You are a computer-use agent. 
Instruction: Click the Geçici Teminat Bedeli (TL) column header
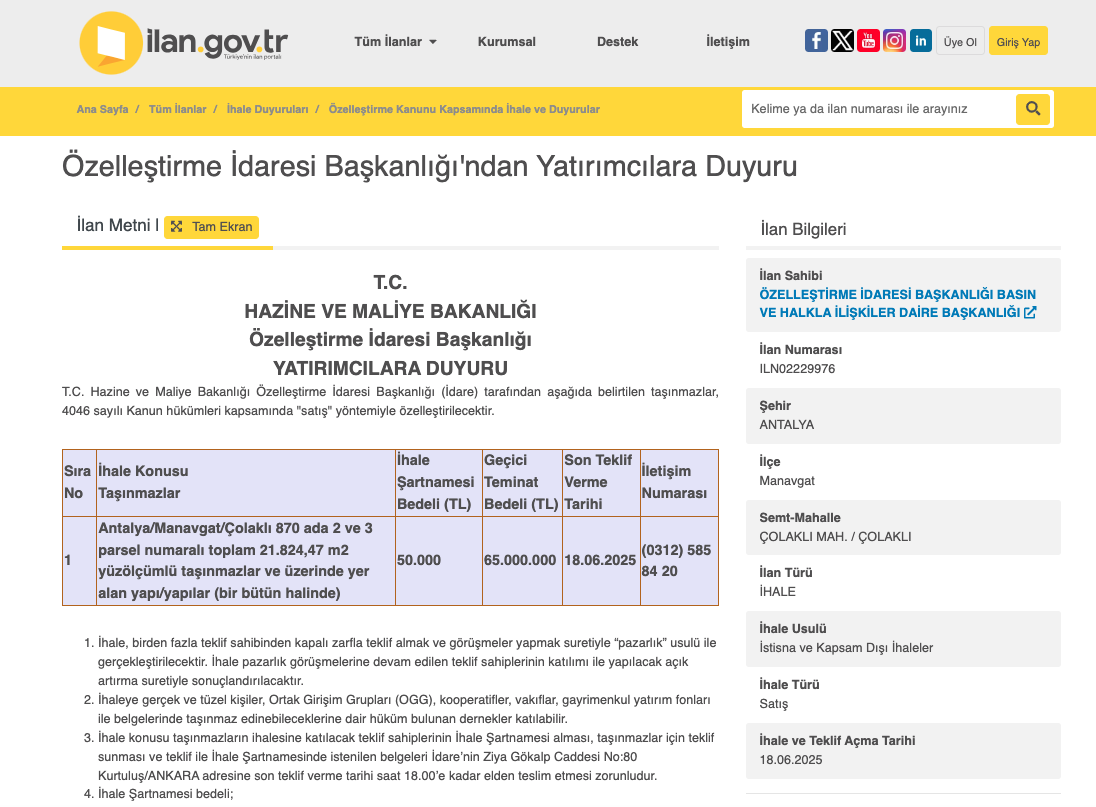[521, 482]
